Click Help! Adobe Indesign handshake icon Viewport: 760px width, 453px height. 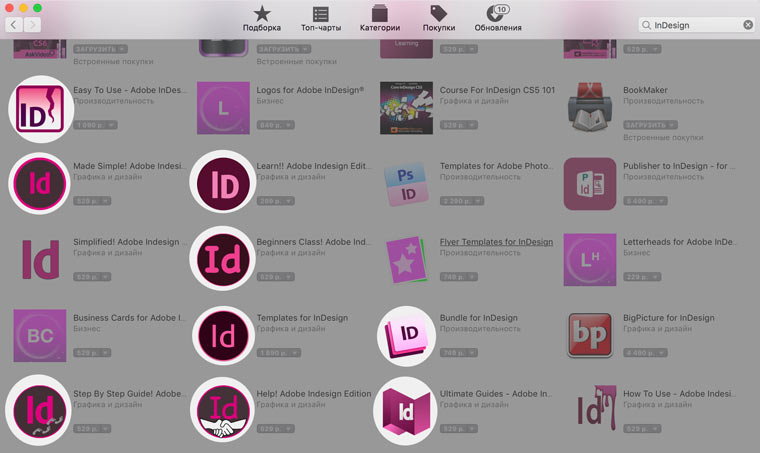(x=223, y=411)
